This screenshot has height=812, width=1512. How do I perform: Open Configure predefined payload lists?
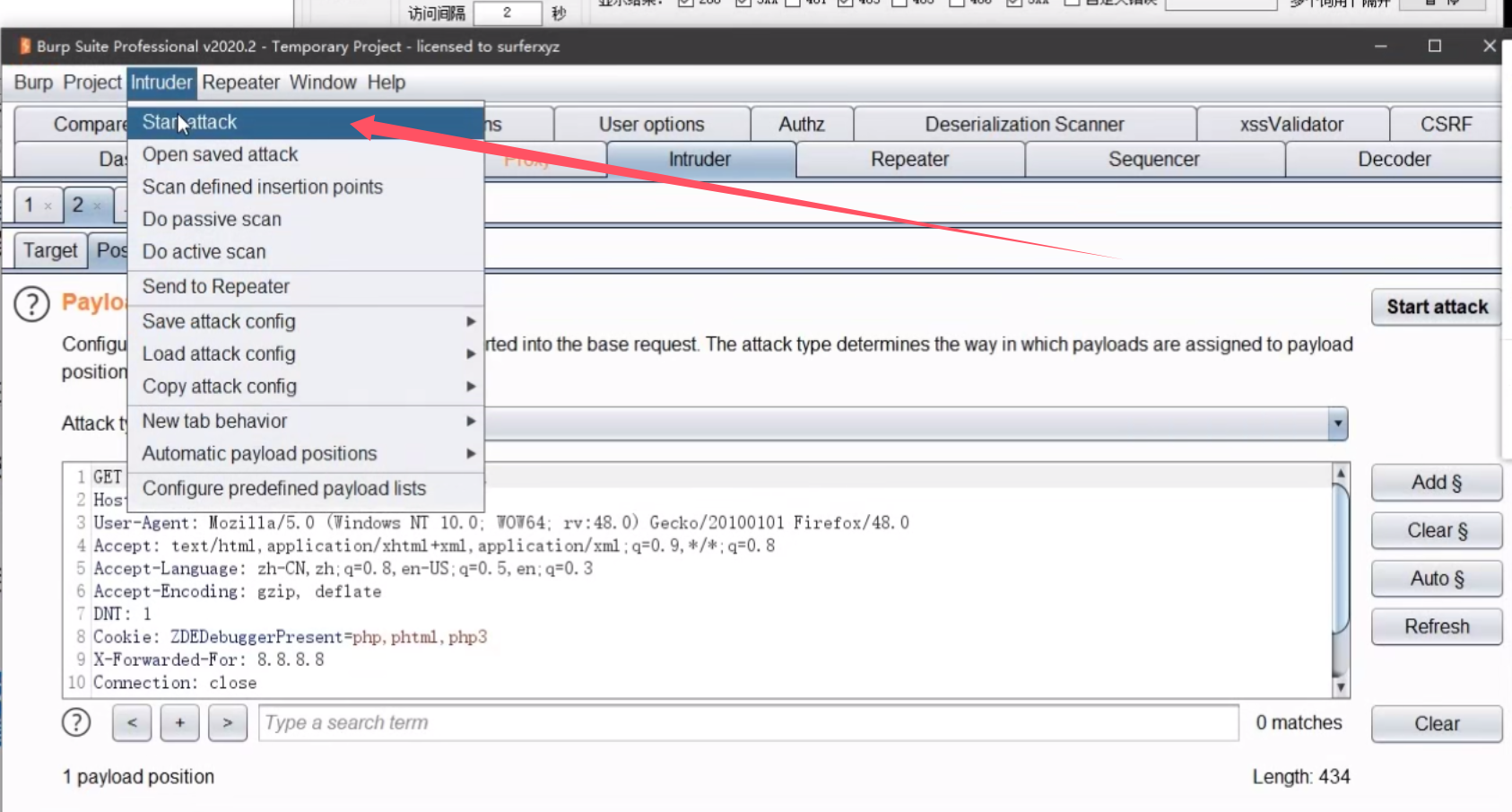(306, 488)
